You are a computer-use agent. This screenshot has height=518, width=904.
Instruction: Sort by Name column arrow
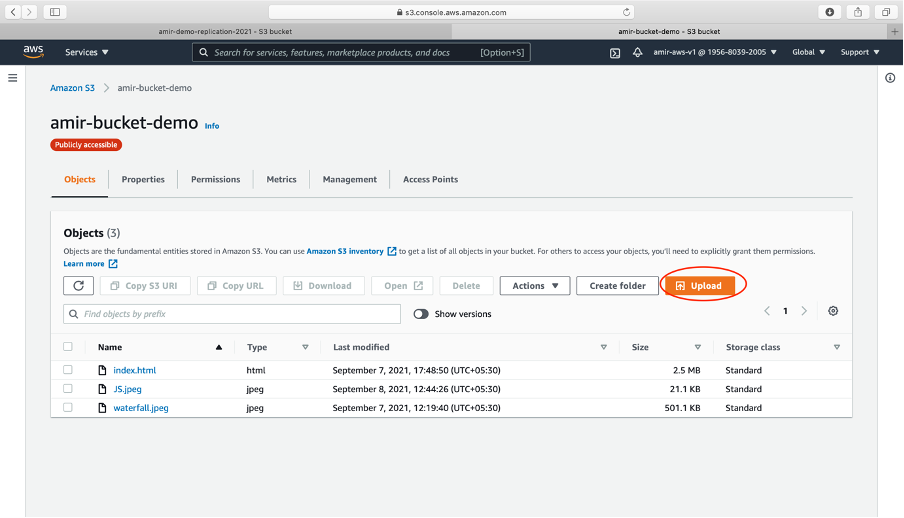(219, 347)
